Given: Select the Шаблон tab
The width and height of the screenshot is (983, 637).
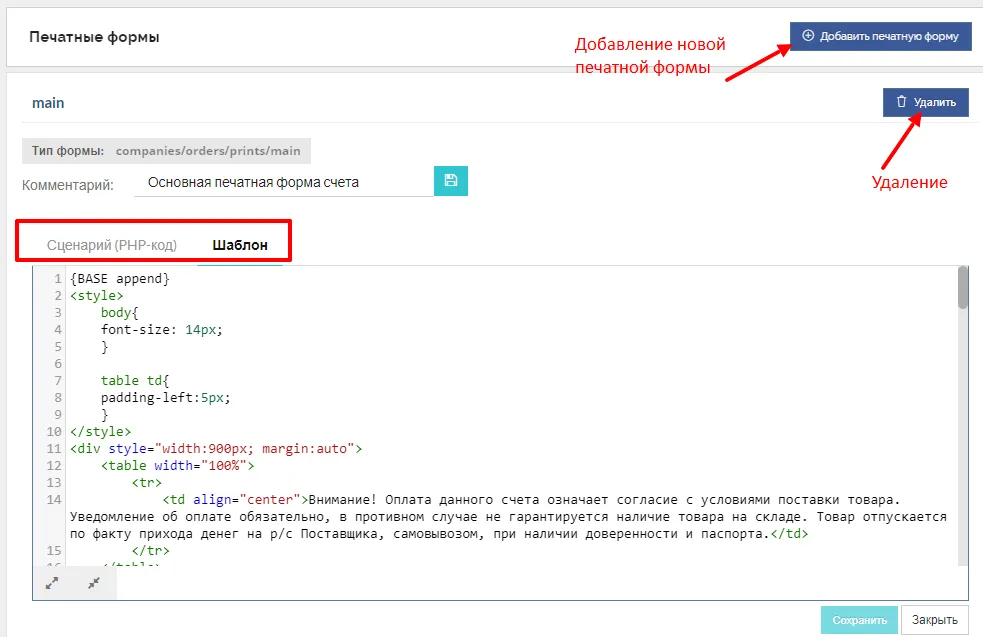Looking at the screenshot, I should click(x=240, y=245).
